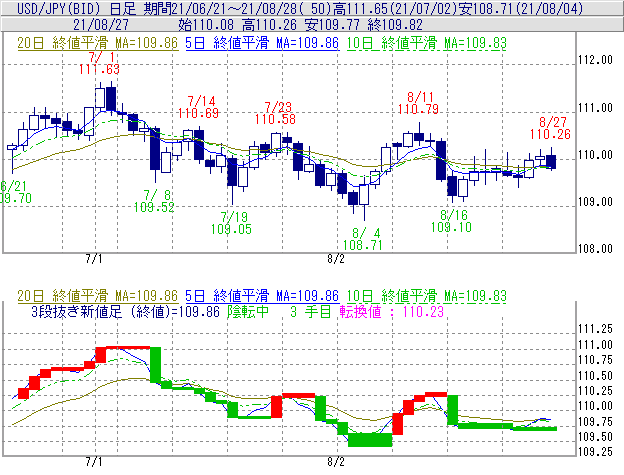The width and height of the screenshot is (624, 475).
Task: Click the low price 安109.77 text
Action: pos(332,25)
